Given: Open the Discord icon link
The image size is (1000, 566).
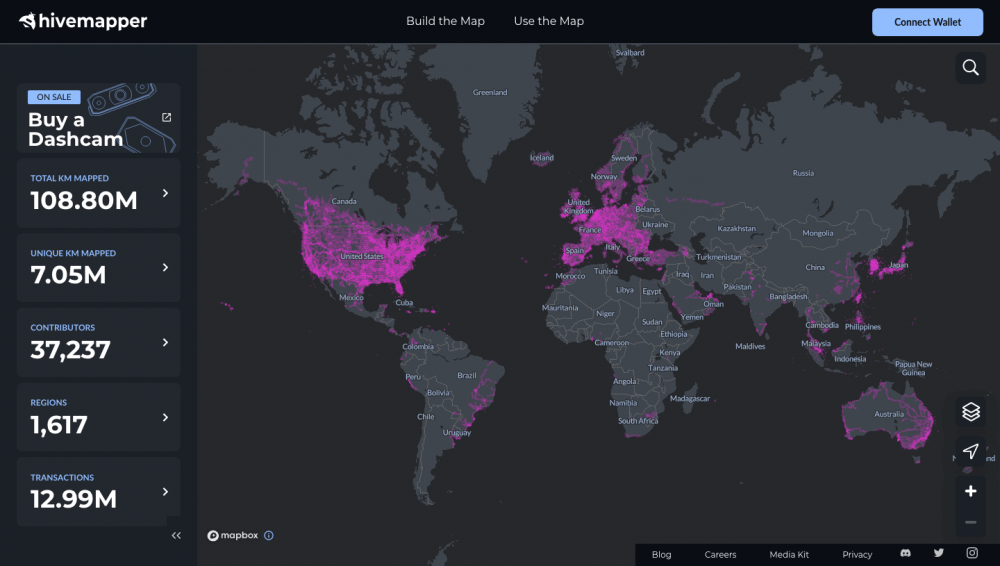Looking at the screenshot, I should coord(905,553).
